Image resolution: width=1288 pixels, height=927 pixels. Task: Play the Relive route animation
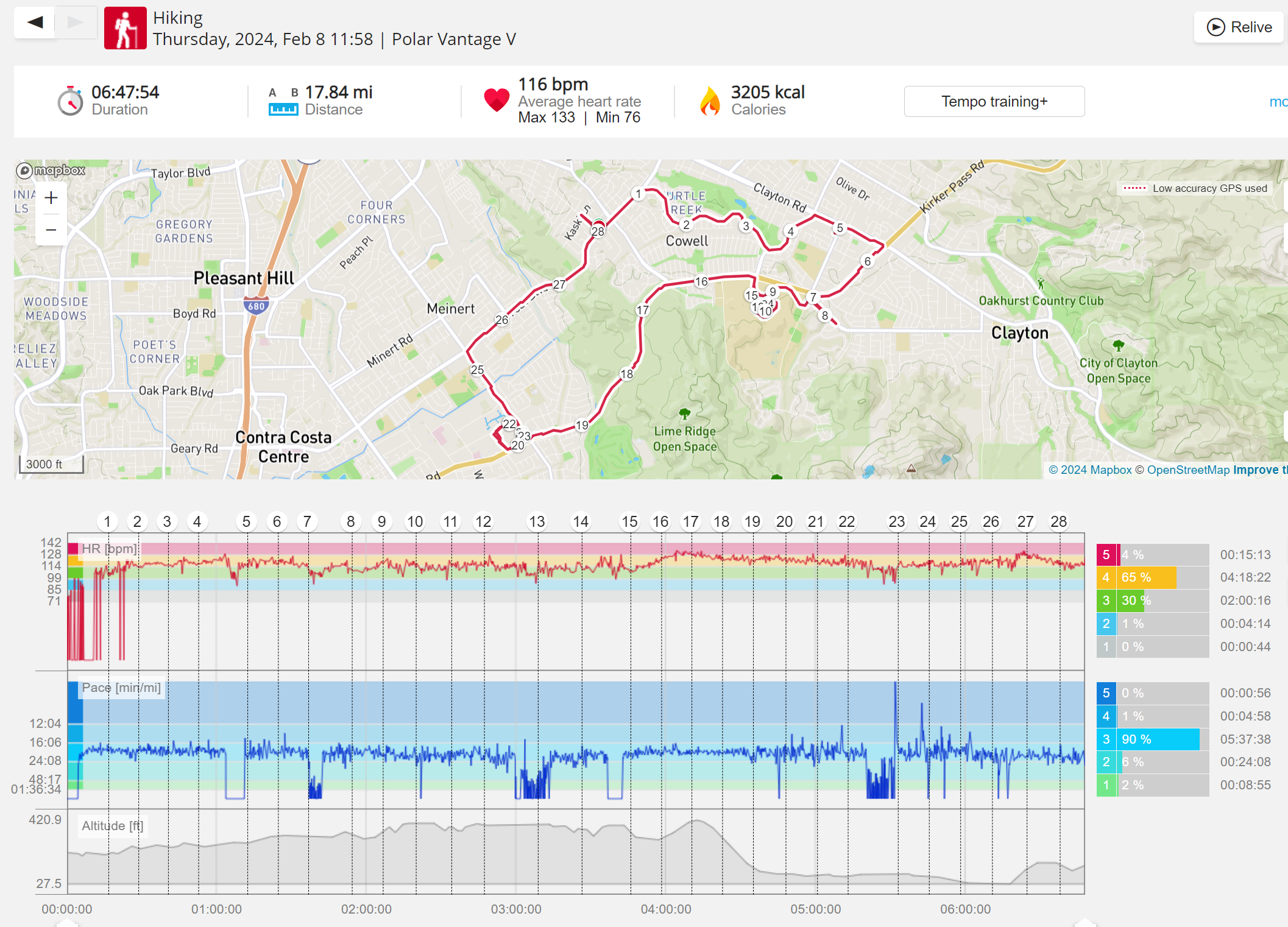1239,27
